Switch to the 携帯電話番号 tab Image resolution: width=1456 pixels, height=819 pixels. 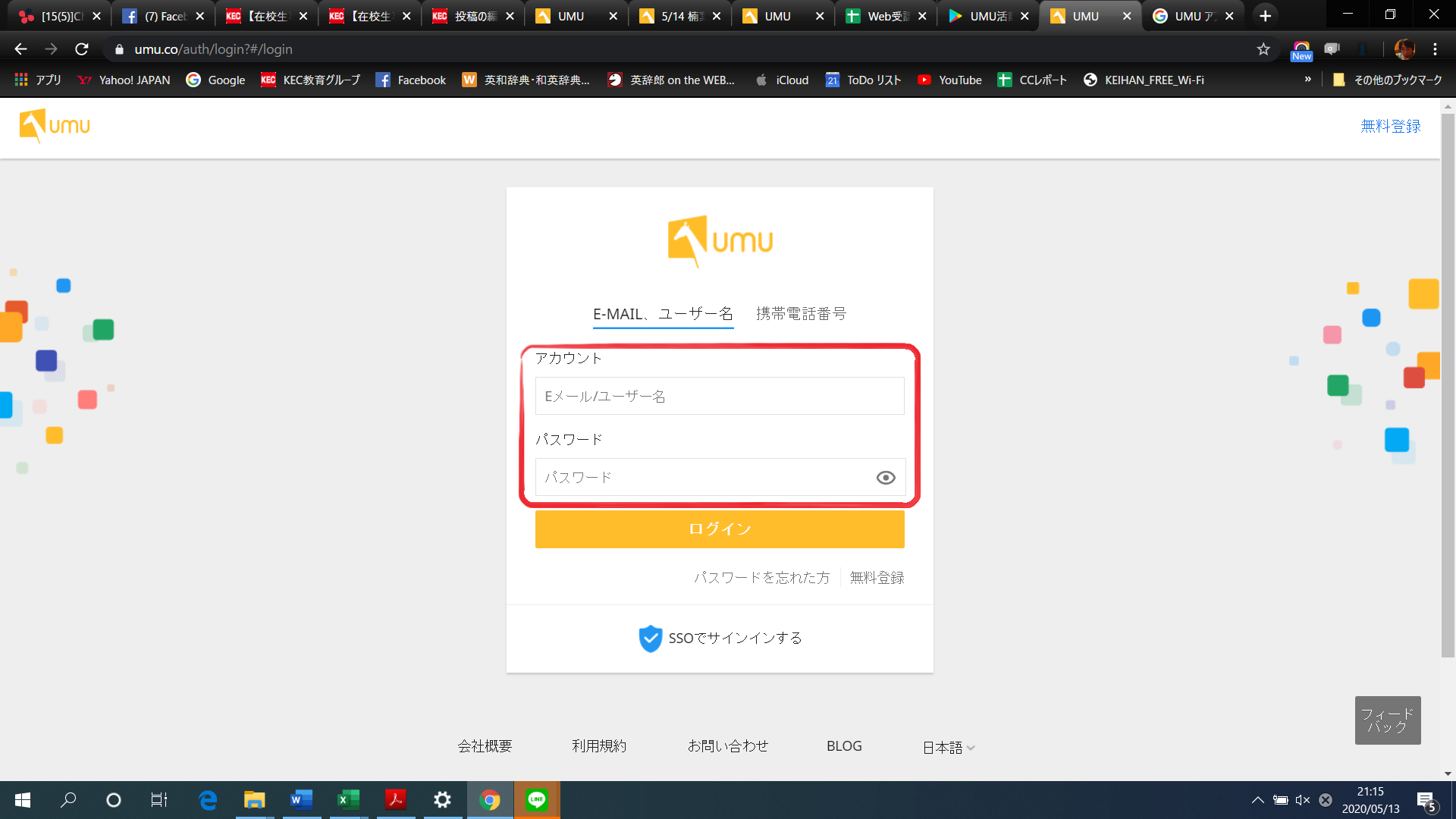tap(801, 313)
